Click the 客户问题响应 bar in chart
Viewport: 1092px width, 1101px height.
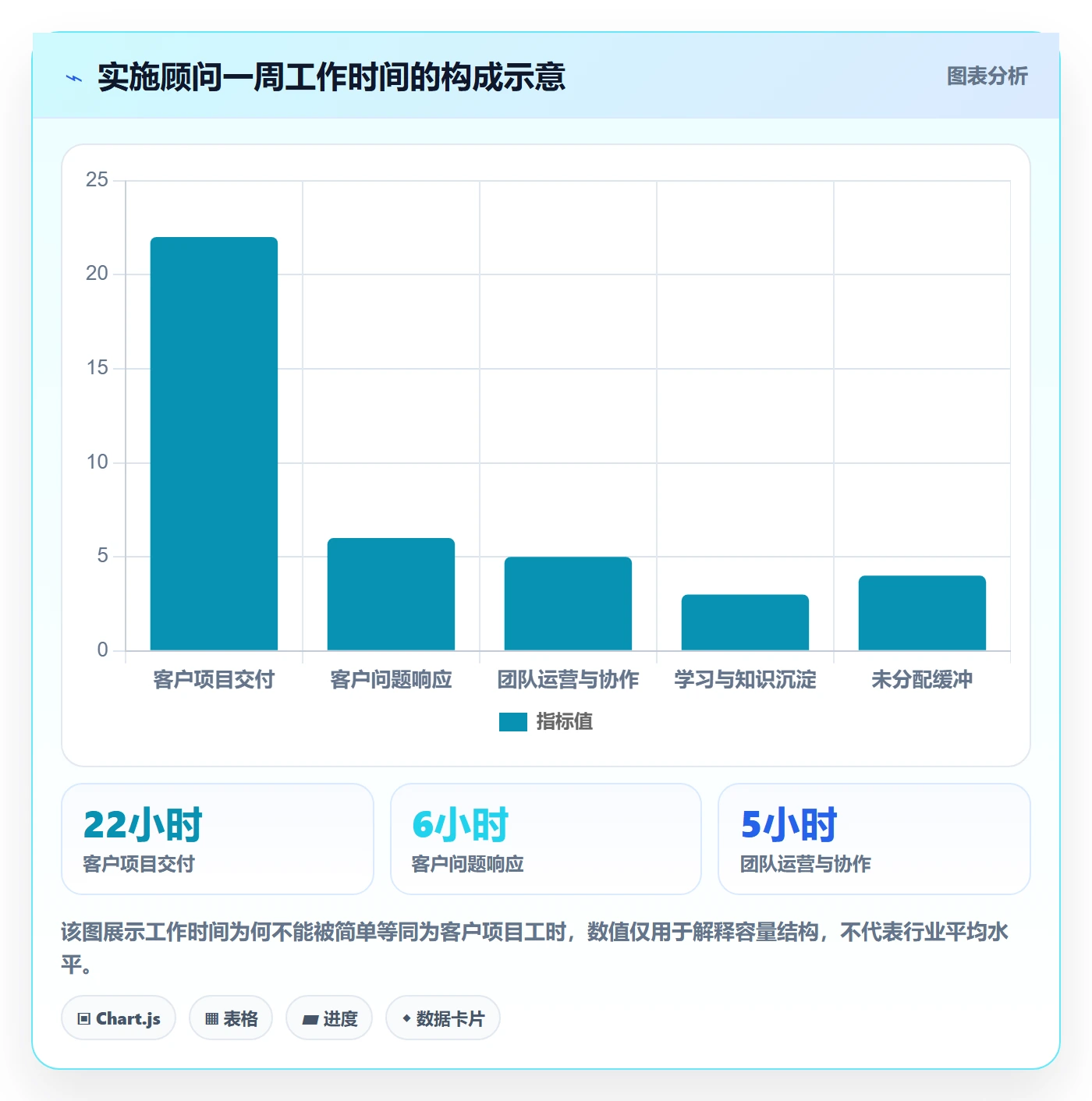point(391,594)
